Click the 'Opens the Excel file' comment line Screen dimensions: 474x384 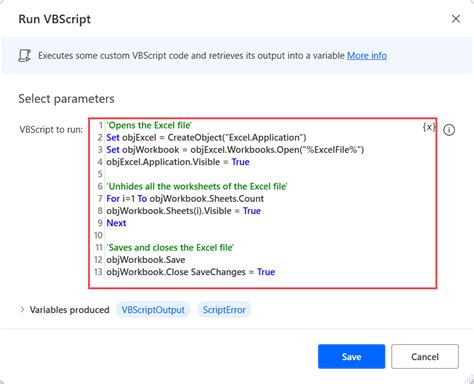149,125
